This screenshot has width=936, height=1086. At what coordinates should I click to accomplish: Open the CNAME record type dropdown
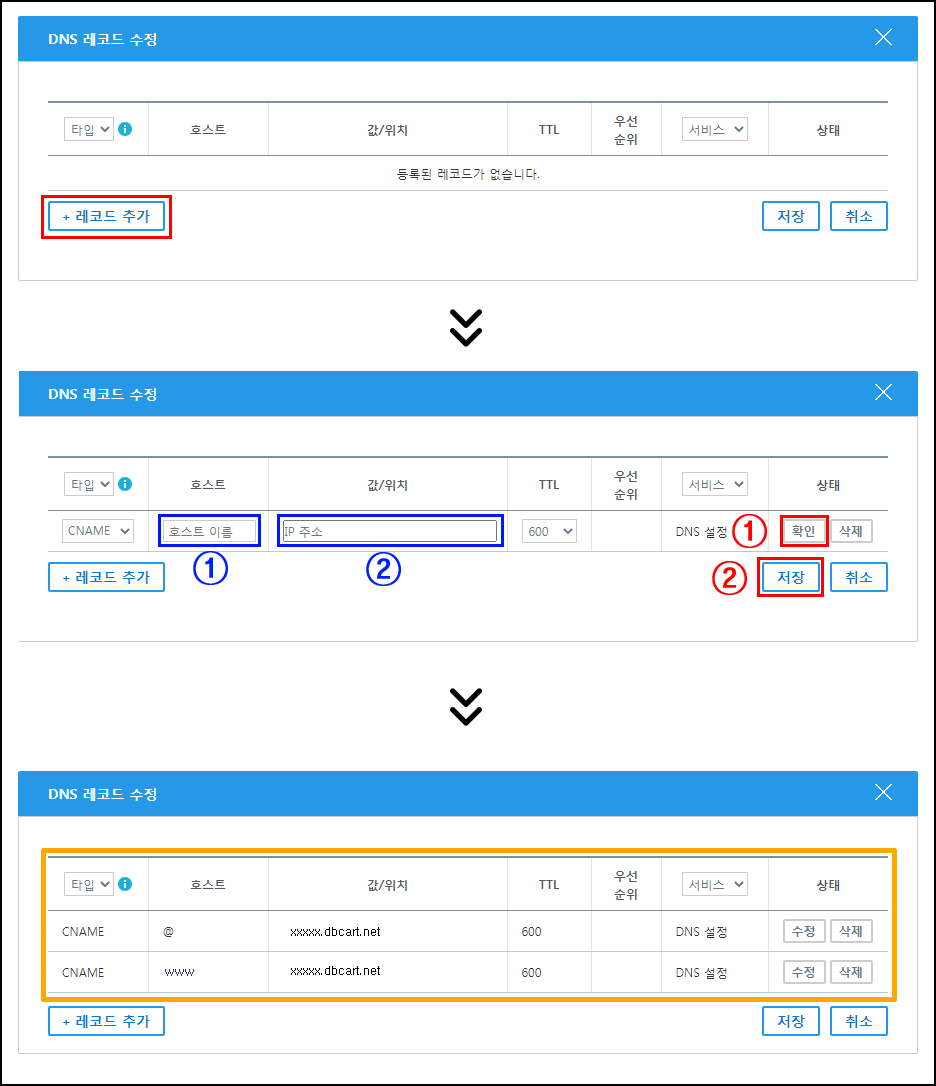(98, 531)
